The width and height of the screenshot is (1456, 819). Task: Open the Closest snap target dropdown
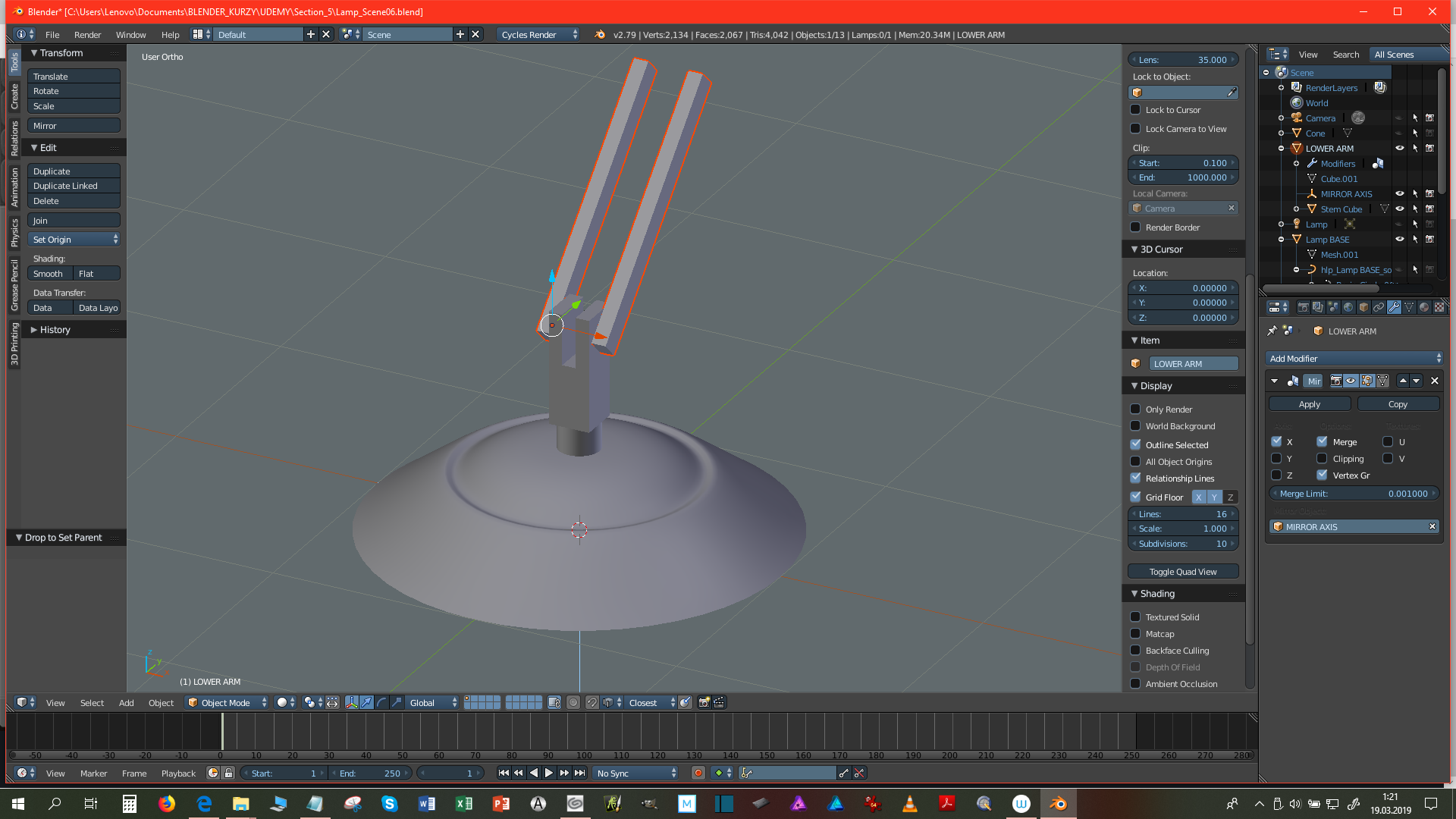(650, 702)
